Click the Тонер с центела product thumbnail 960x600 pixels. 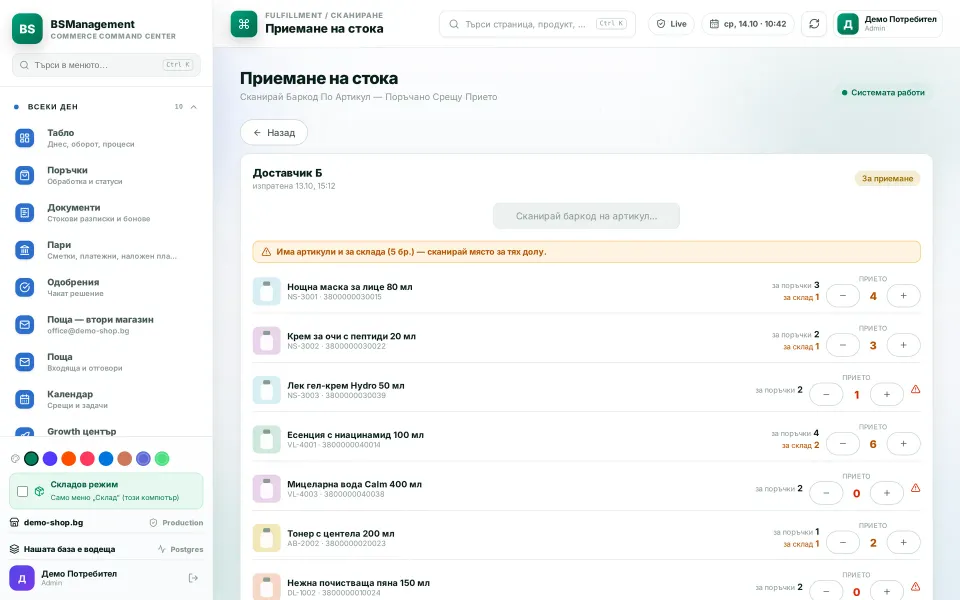tap(266, 538)
